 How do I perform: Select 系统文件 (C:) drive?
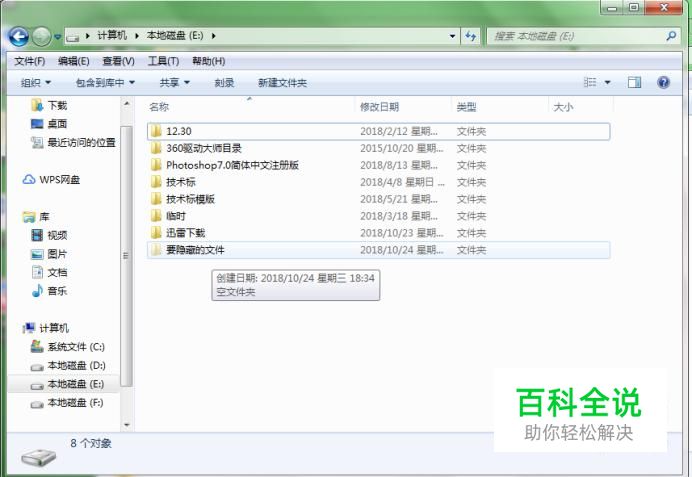coord(68,347)
